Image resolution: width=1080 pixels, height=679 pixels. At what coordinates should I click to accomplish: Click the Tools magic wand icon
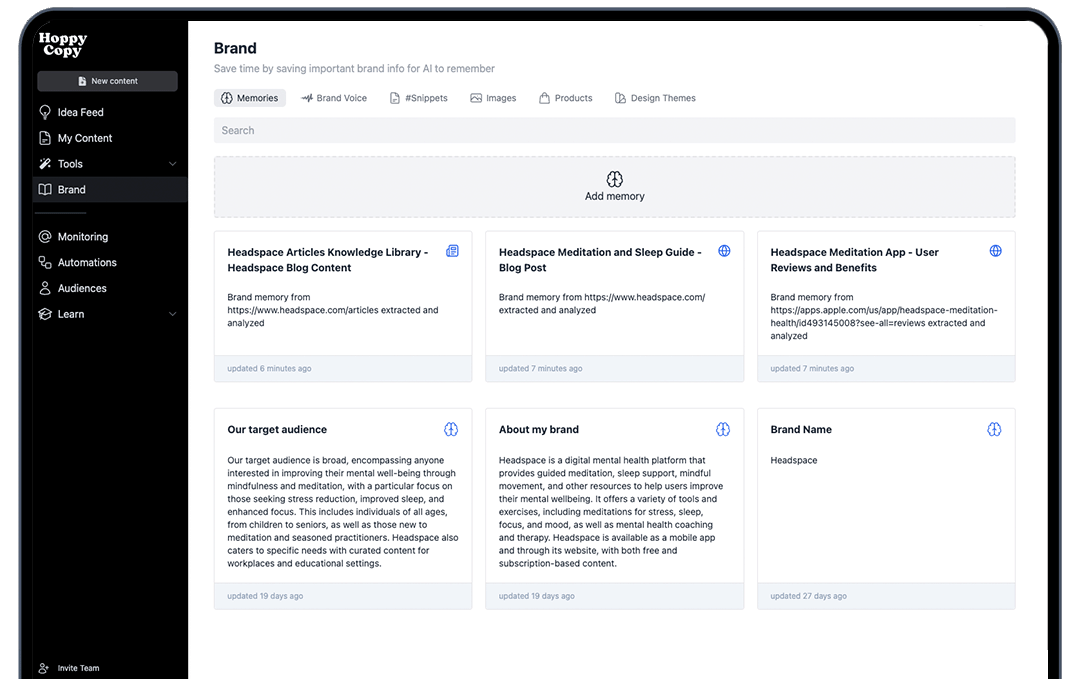click(45, 164)
